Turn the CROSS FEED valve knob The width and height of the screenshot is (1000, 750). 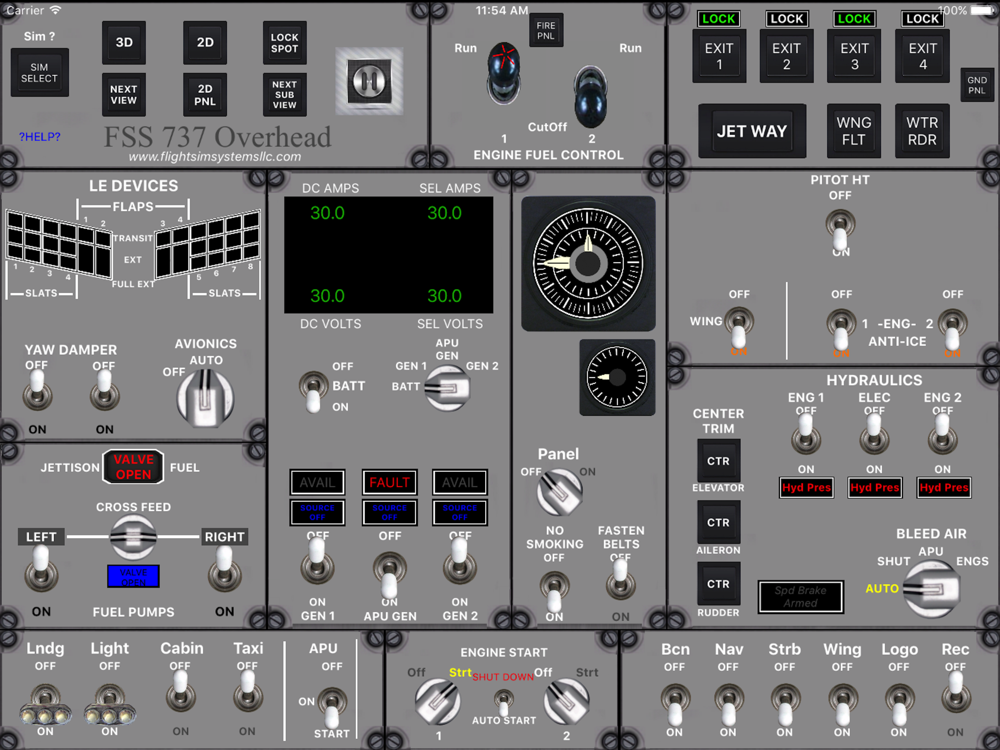pyautogui.click(x=133, y=536)
